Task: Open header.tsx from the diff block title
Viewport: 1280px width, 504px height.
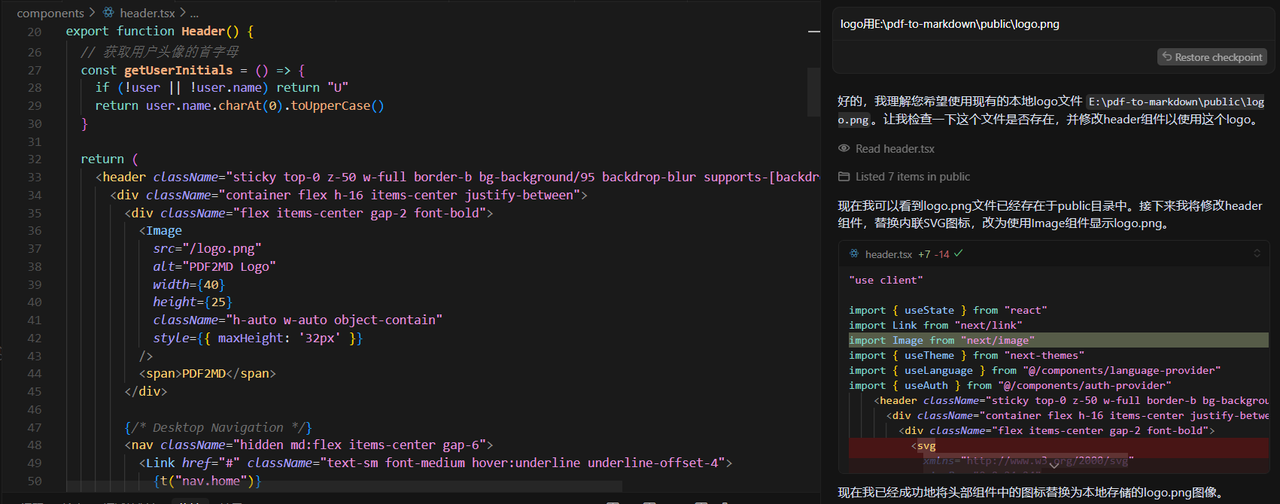Action: coord(888,255)
